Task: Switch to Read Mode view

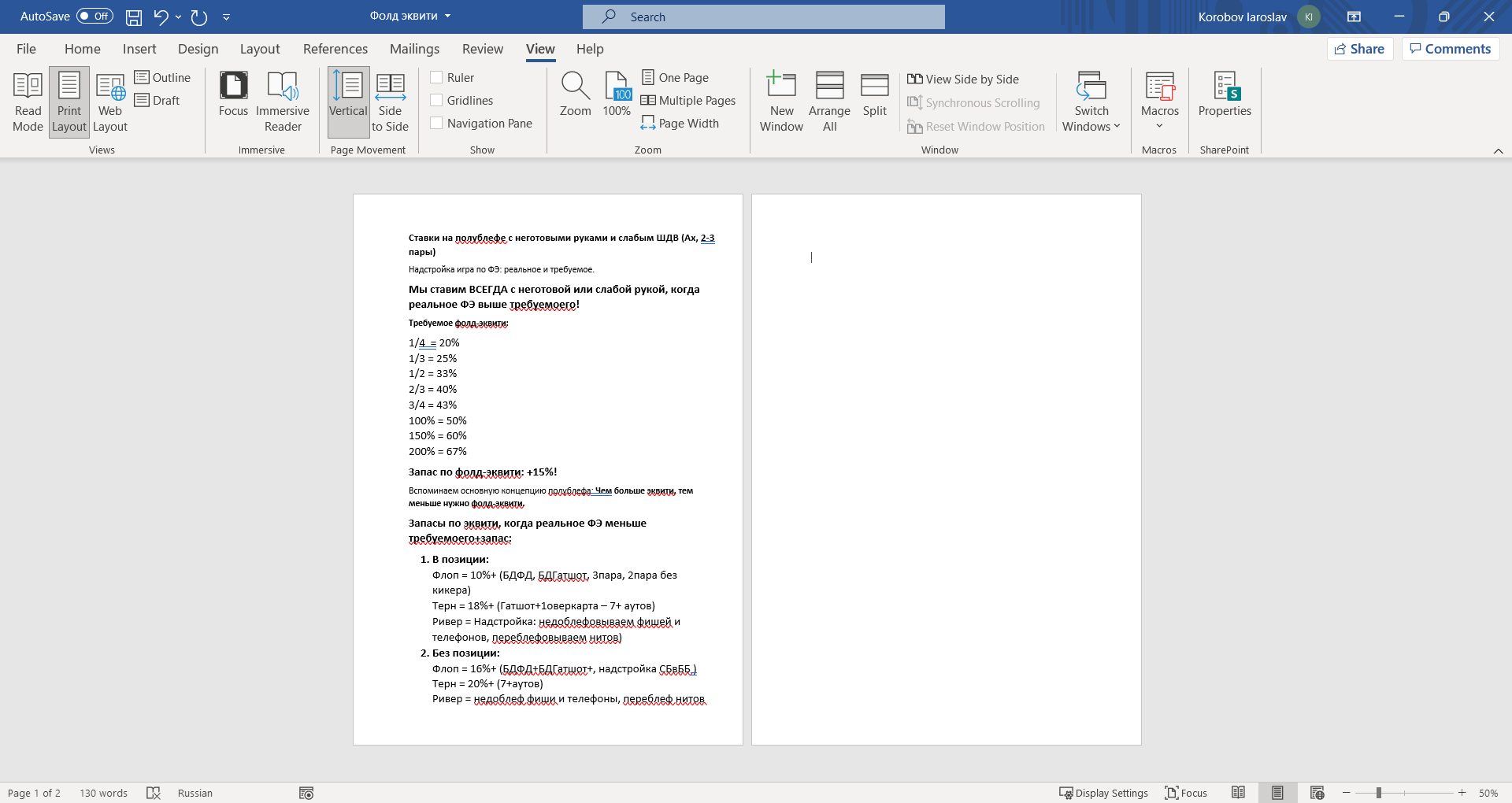Action: tap(28, 102)
